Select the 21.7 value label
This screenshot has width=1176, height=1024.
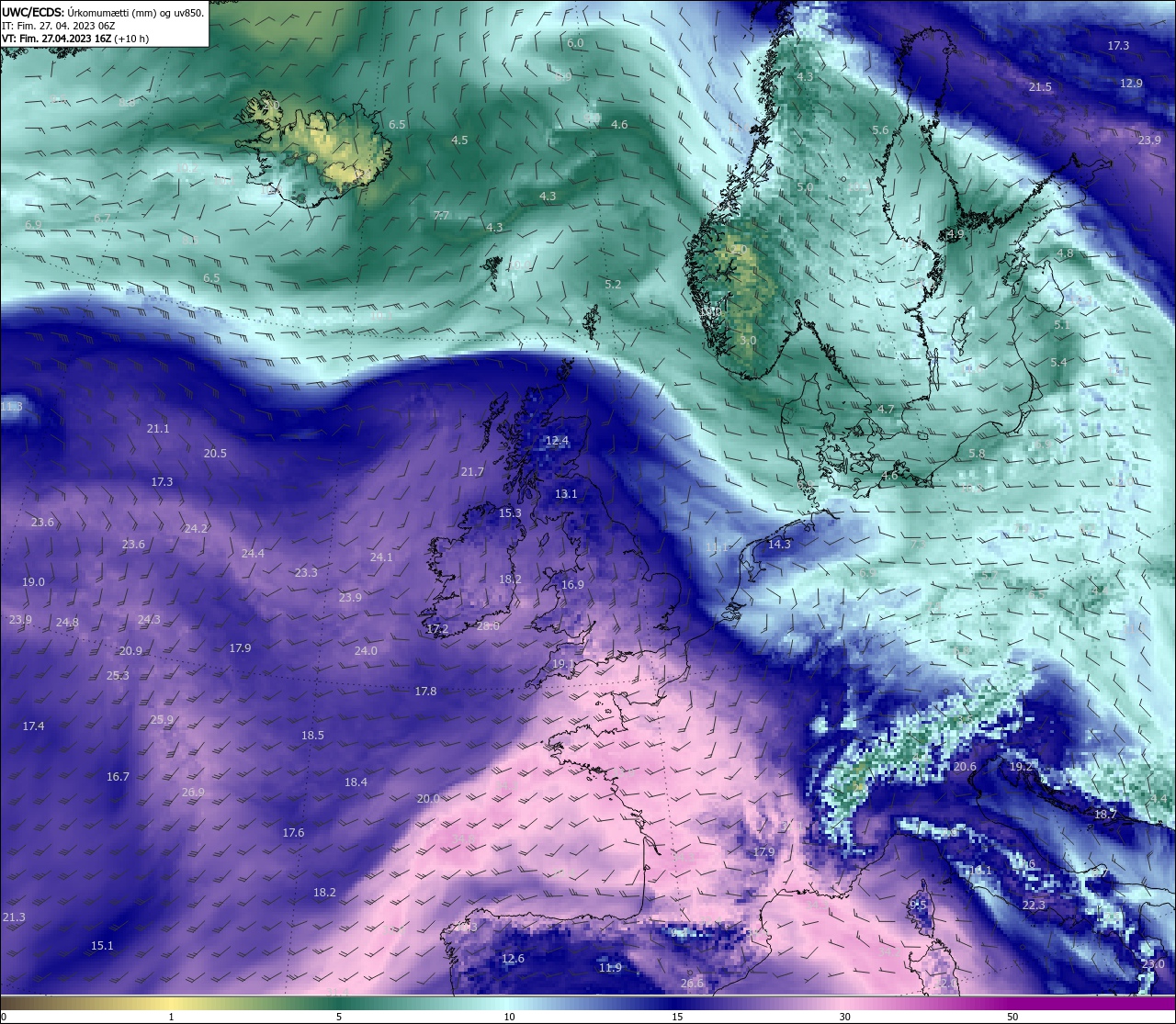click(x=471, y=471)
